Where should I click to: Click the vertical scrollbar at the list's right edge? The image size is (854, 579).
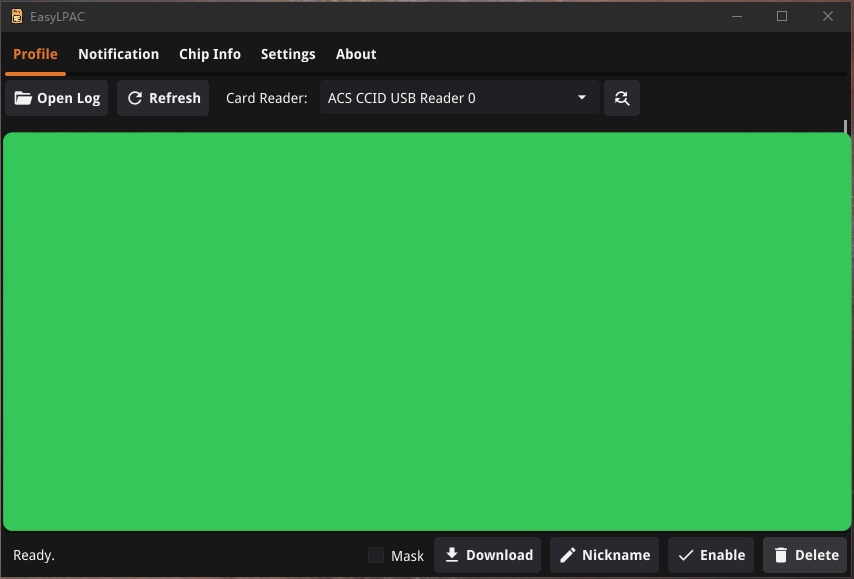[846, 127]
